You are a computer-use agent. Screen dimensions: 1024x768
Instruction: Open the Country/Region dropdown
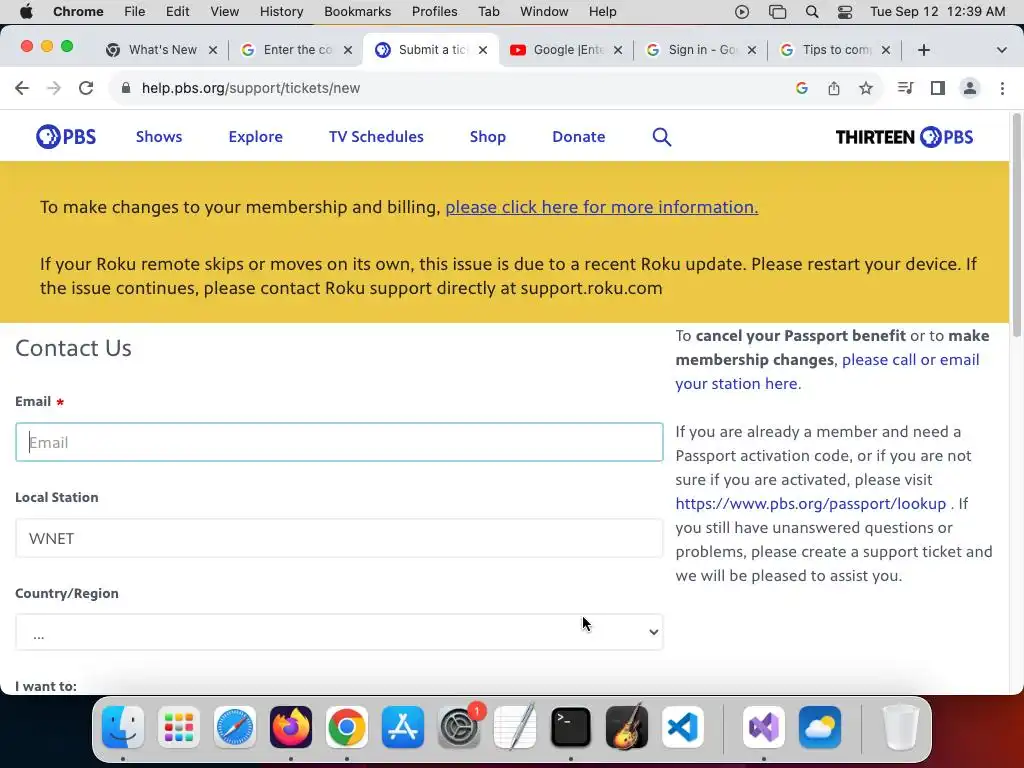339,632
